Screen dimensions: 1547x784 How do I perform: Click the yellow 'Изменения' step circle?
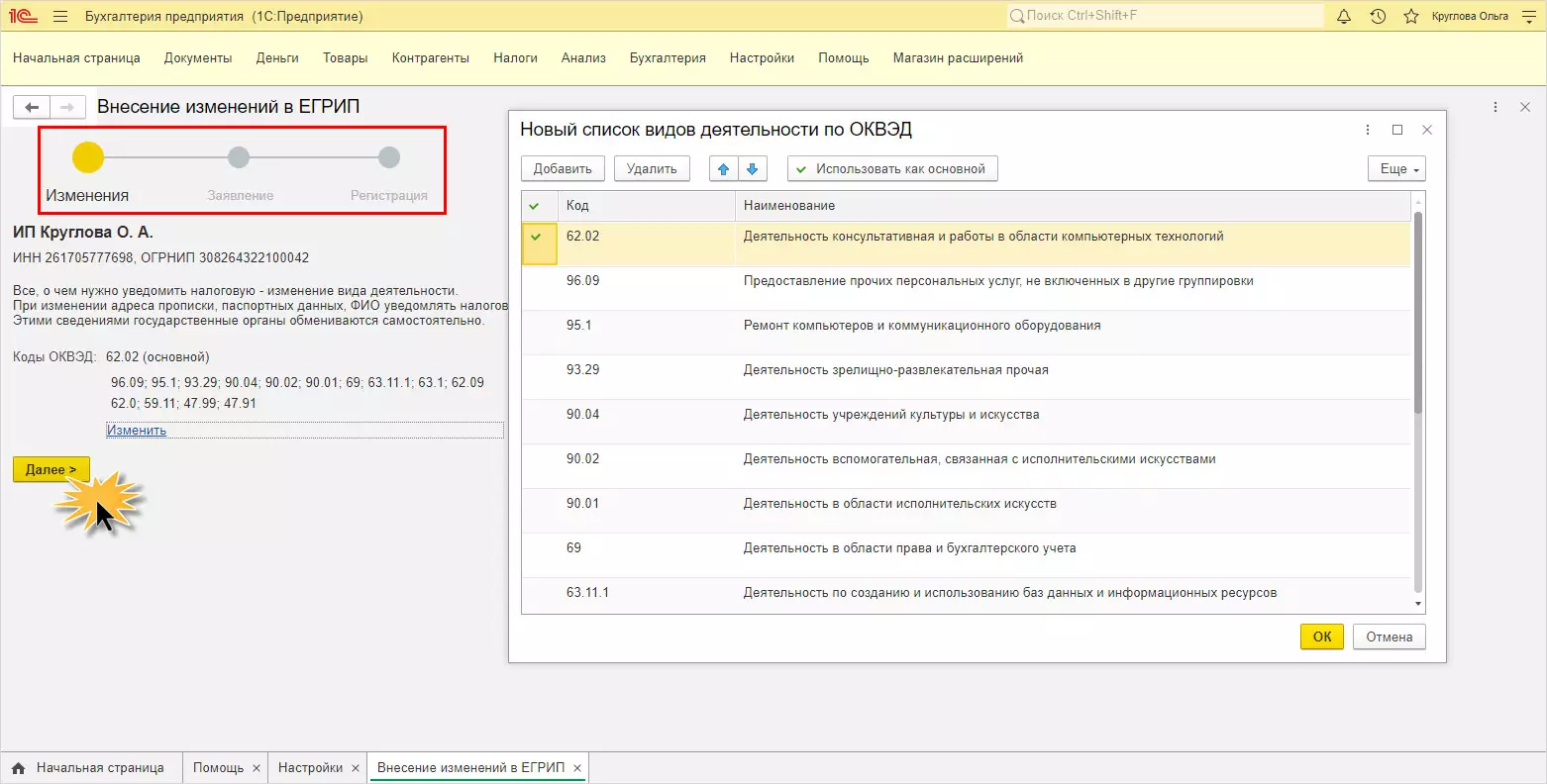pos(88,157)
